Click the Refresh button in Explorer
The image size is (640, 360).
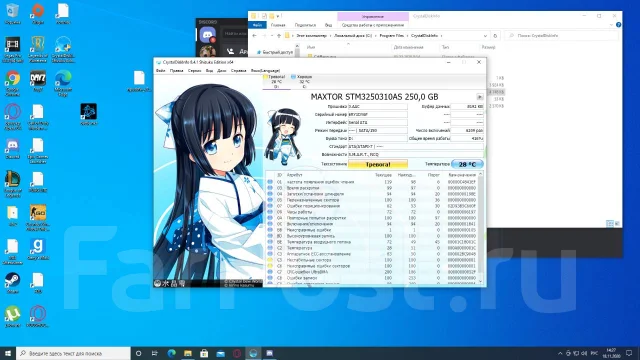495,36
